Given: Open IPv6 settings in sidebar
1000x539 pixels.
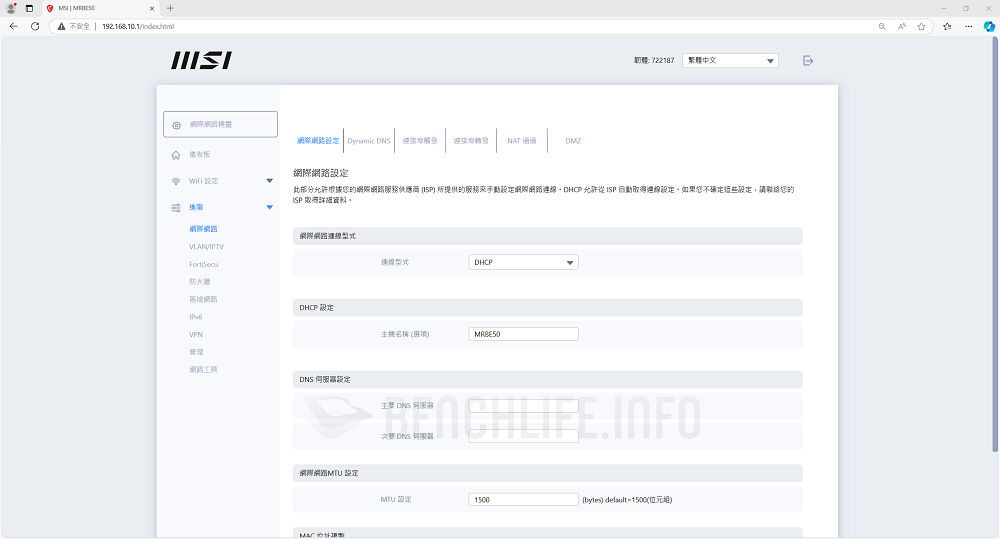Looking at the screenshot, I should click(195, 317).
